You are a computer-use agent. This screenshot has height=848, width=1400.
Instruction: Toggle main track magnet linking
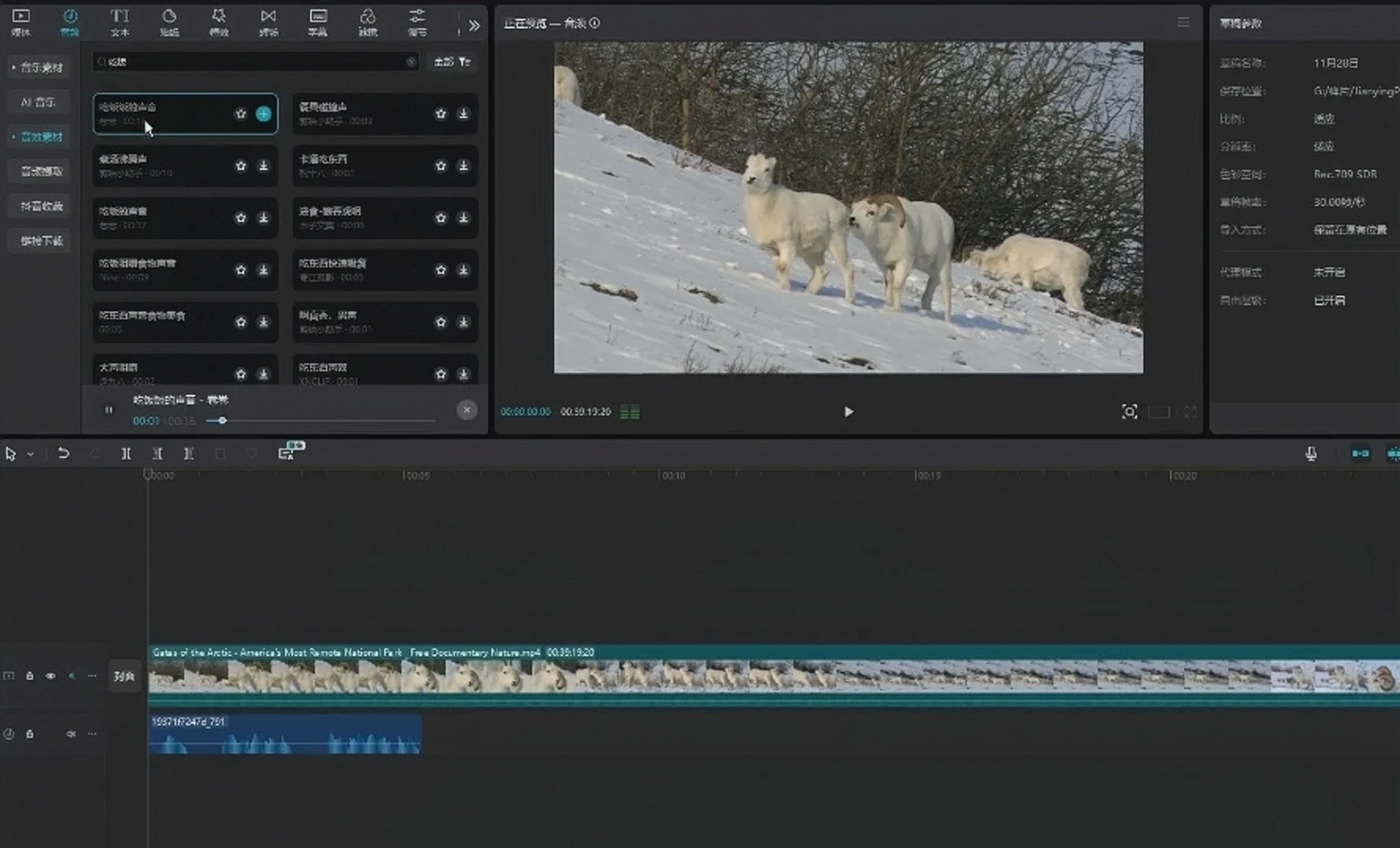click(1361, 454)
